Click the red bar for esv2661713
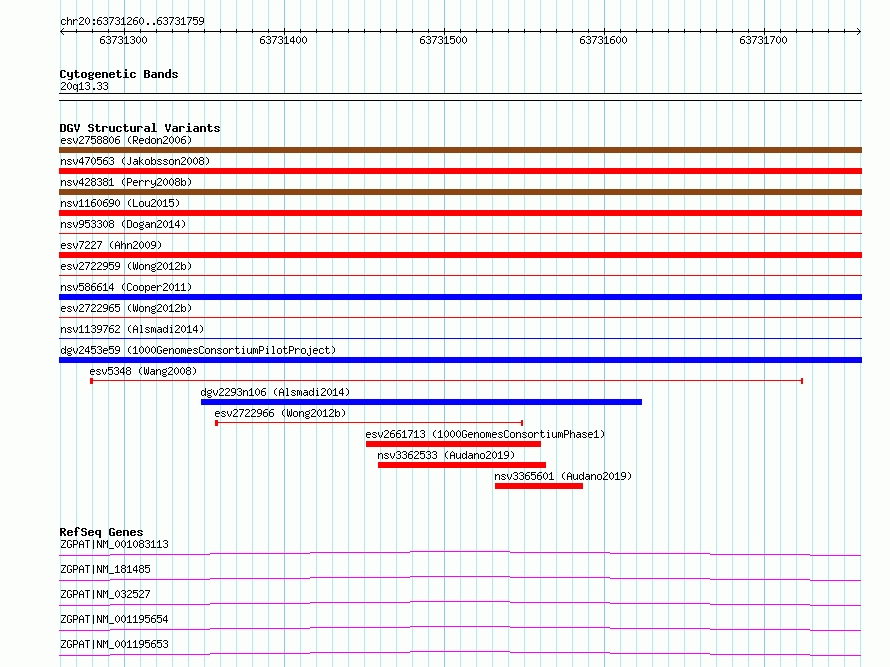The image size is (890, 667). click(x=454, y=444)
